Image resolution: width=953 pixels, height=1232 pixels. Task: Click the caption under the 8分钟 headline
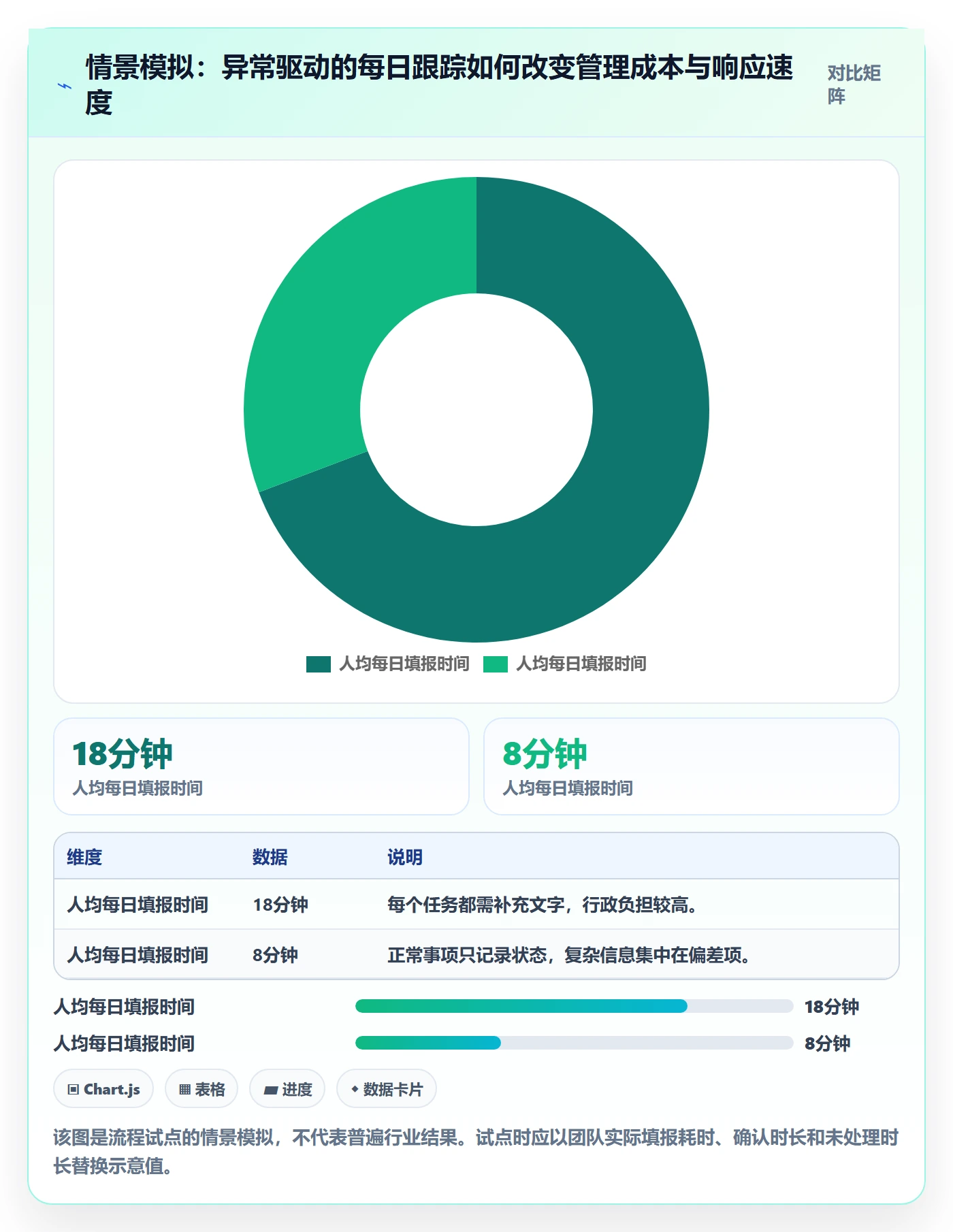click(x=568, y=788)
